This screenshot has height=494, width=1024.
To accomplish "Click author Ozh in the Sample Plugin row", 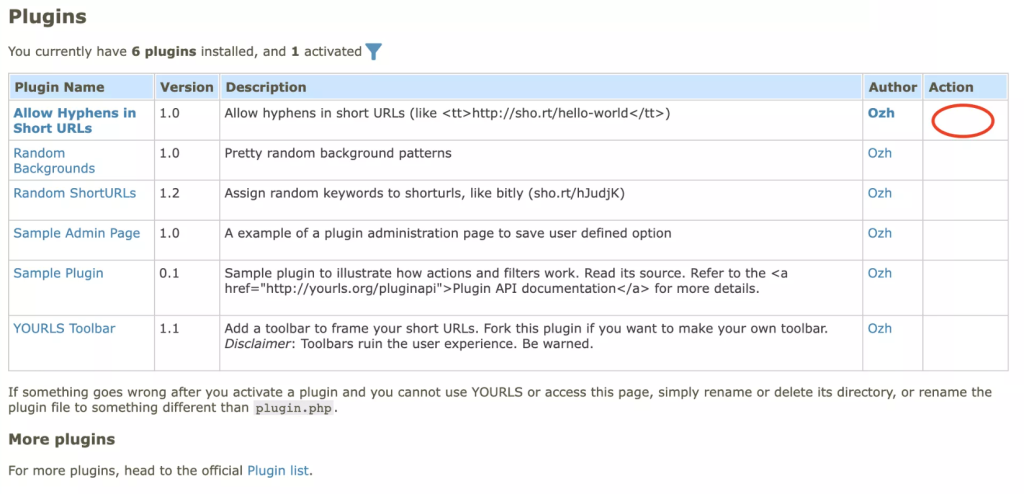I will click(880, 273).
